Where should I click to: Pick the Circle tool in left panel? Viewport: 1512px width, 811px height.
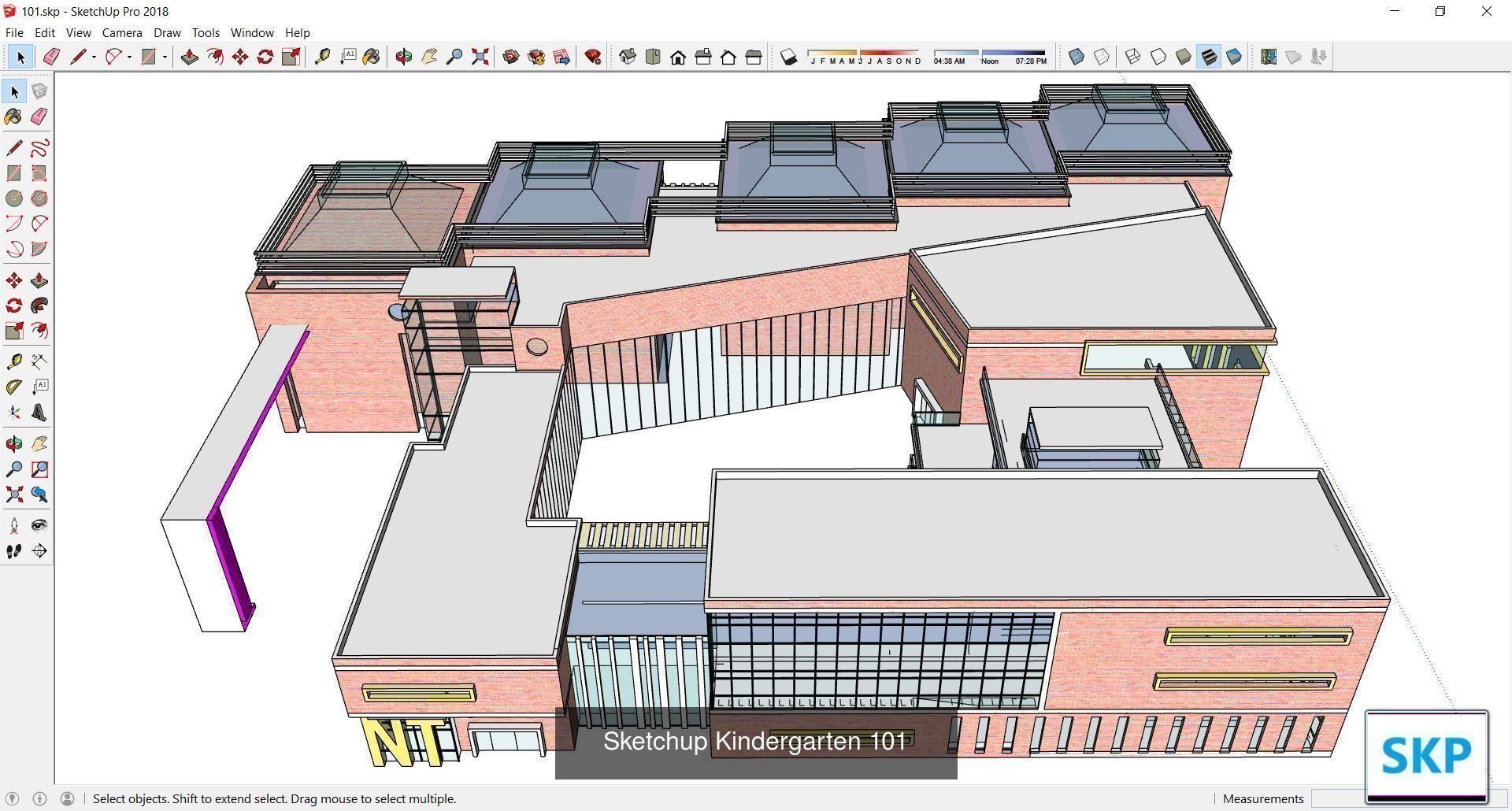point(14,198)
